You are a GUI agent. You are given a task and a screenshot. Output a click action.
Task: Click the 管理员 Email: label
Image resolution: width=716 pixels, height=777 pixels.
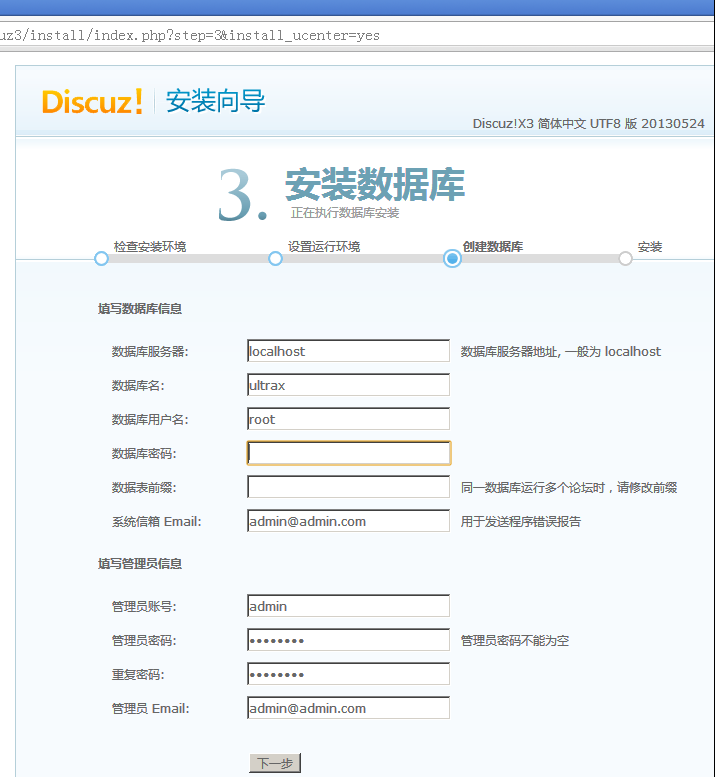(151, 709)
